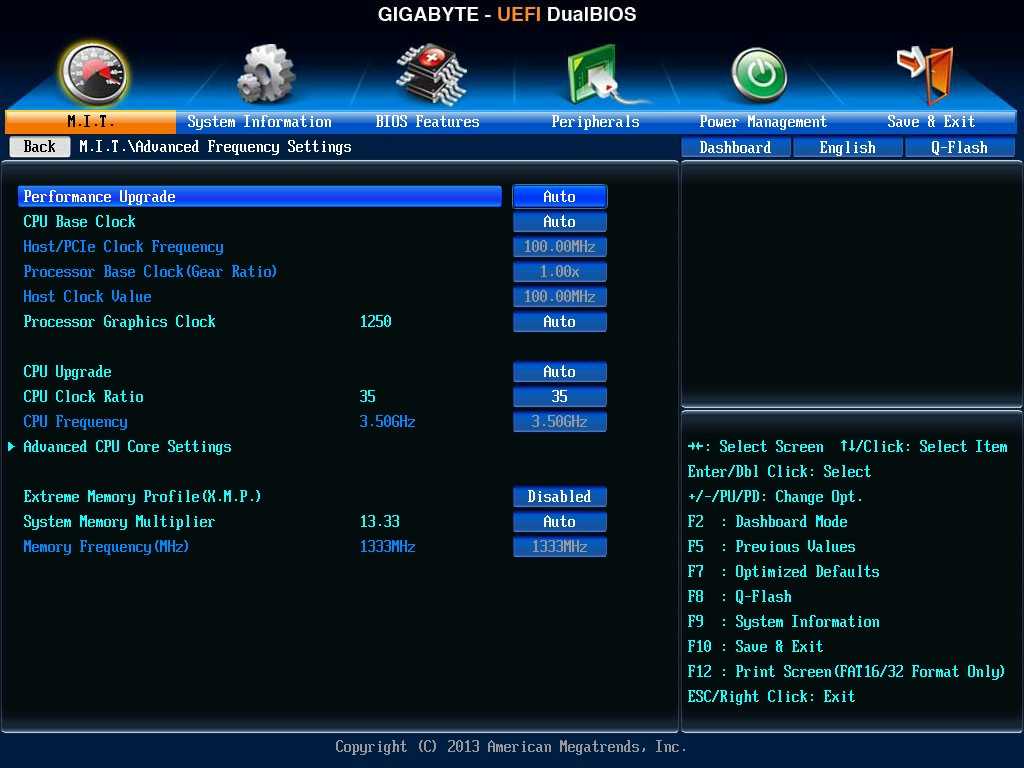Change language via English button

pyautogui.click(x=847, y=147)
